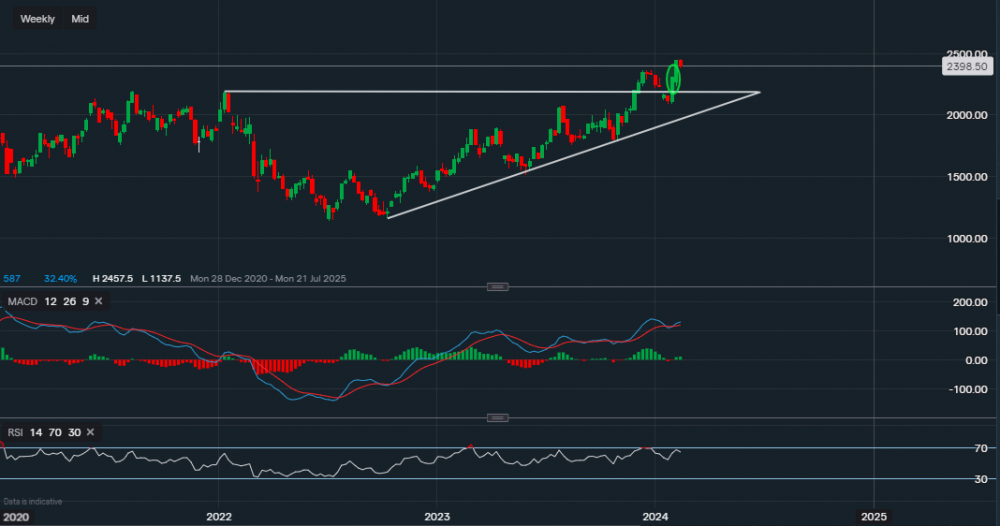Select the horizontal white resistance trendline

tap(450, 92)
